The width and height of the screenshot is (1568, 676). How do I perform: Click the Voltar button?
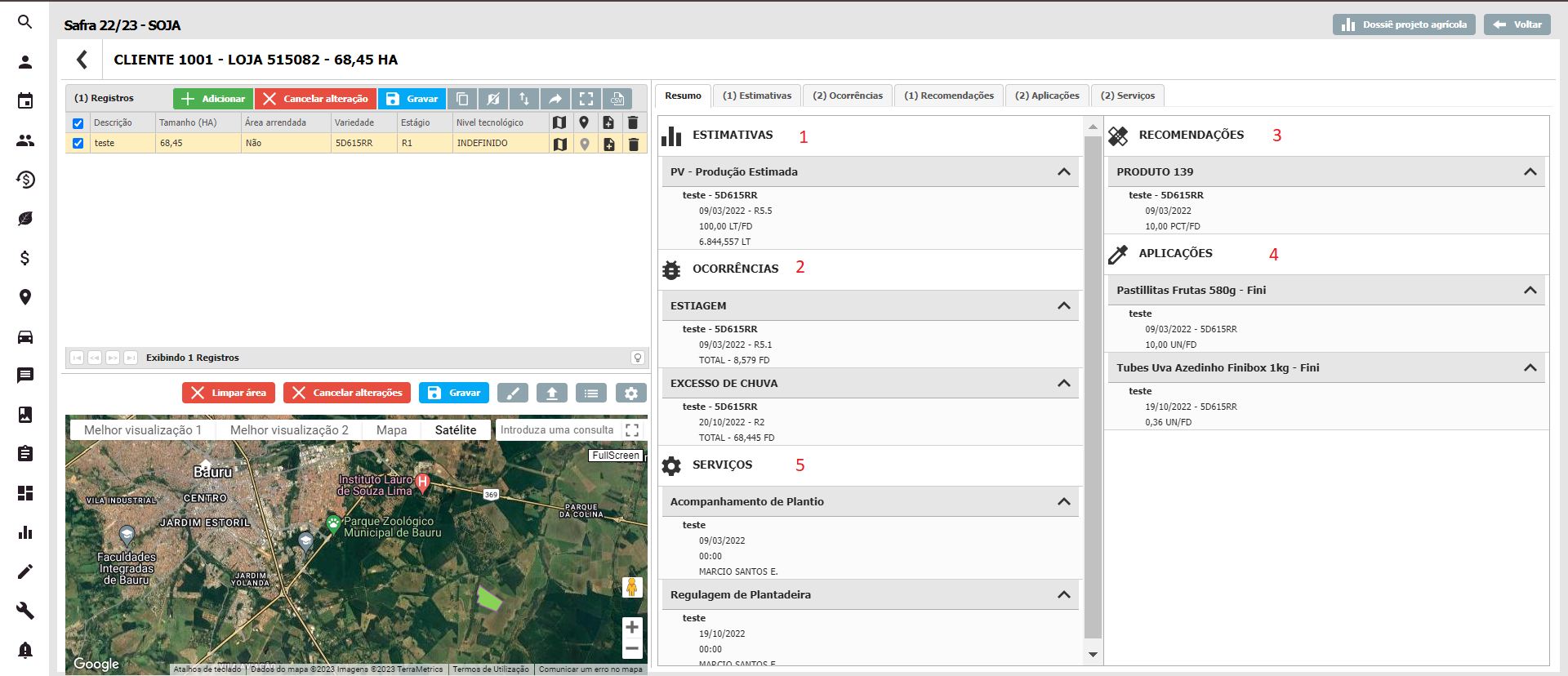click(1517, 24)
